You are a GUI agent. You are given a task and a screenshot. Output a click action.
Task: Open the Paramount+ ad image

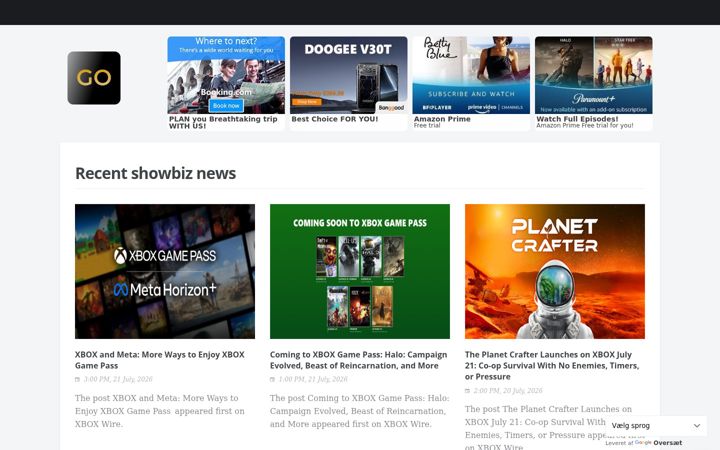594,75
